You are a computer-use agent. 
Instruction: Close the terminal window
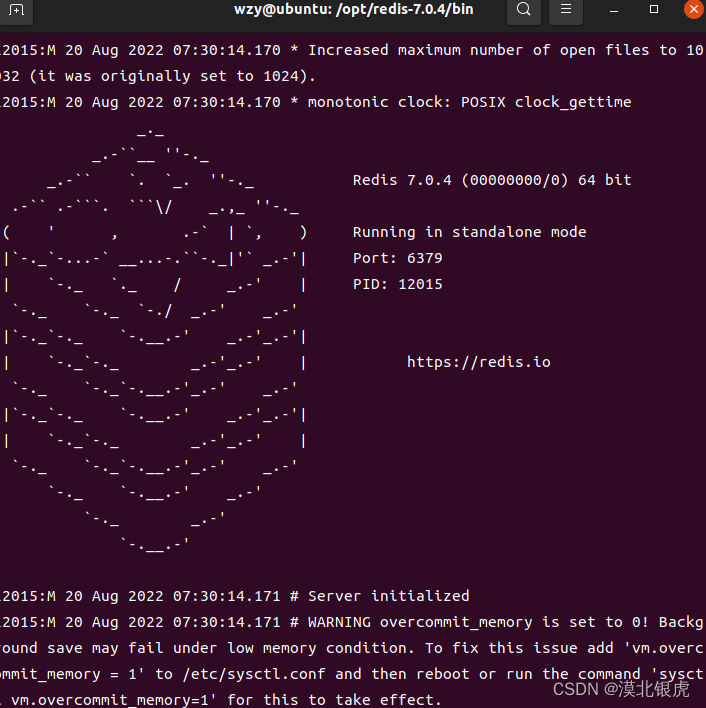tap(694, 9)
